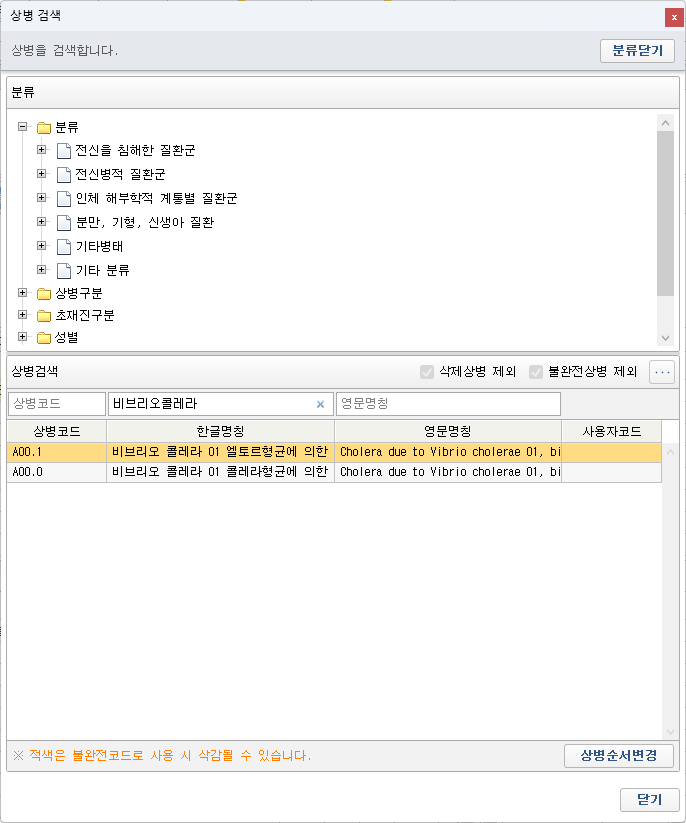Open the more options ellipsis button
The height and width of the screenshot is (823, 686).
point(662,372)
